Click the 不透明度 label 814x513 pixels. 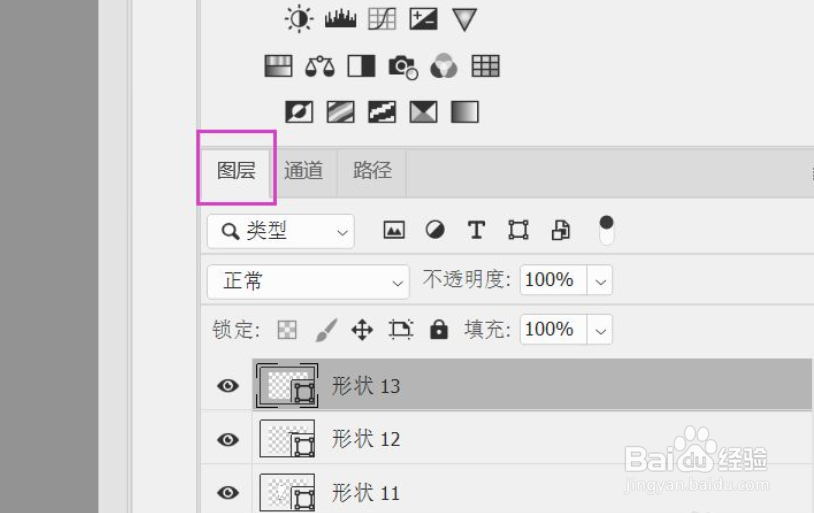coord(467,280)
